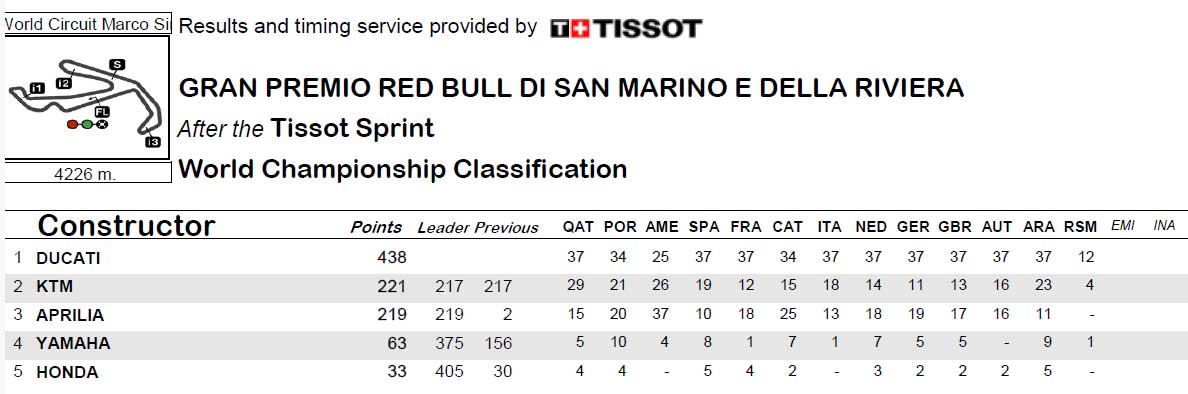Select the KTM constructor row
The width and height of the screenshot is (1188, 394).
click(594, 287)
